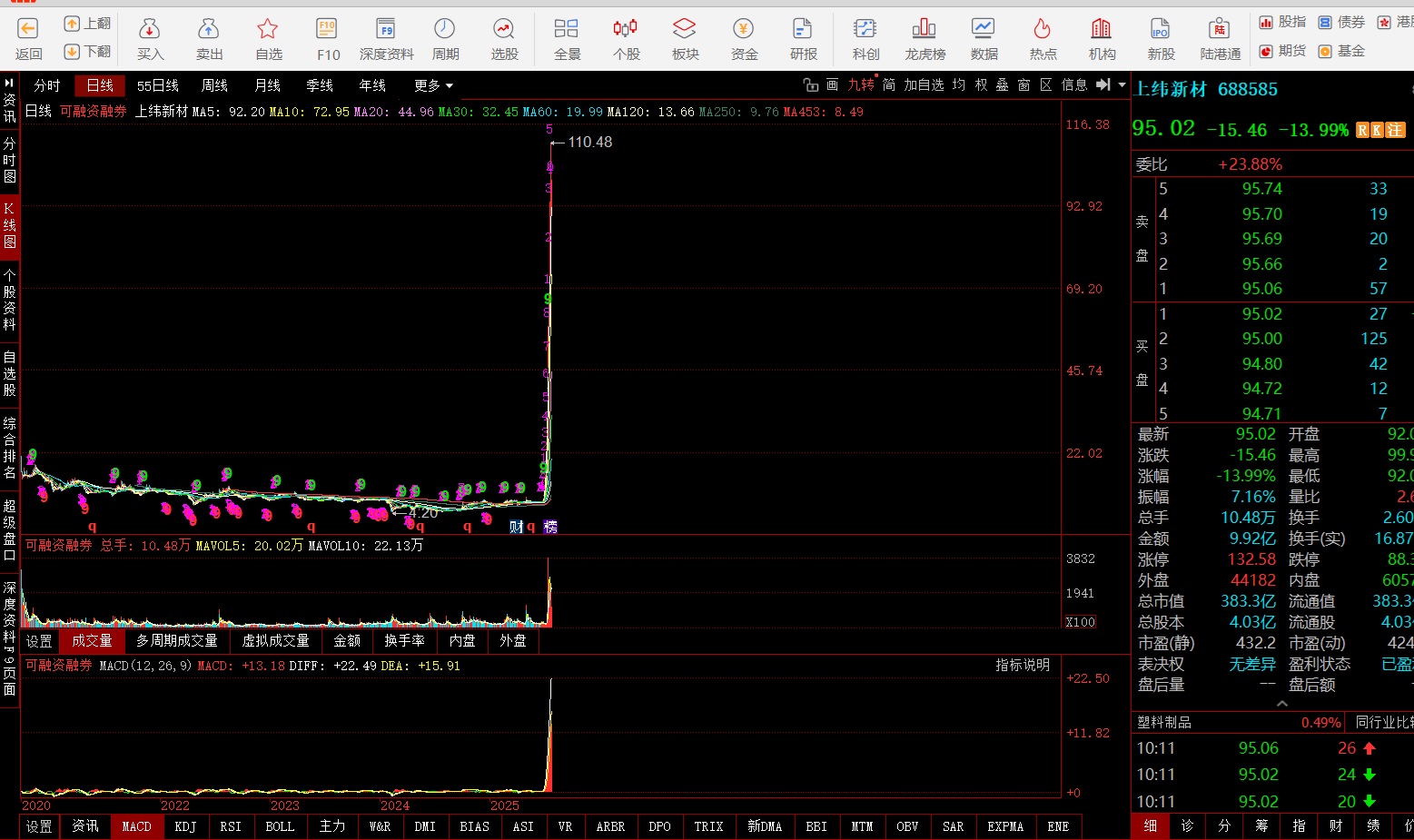Image resolution: width=1414 pixels, height=840 pixels.
Task: Open the 债券 bonds link
Action: (x=1341, y=22)
